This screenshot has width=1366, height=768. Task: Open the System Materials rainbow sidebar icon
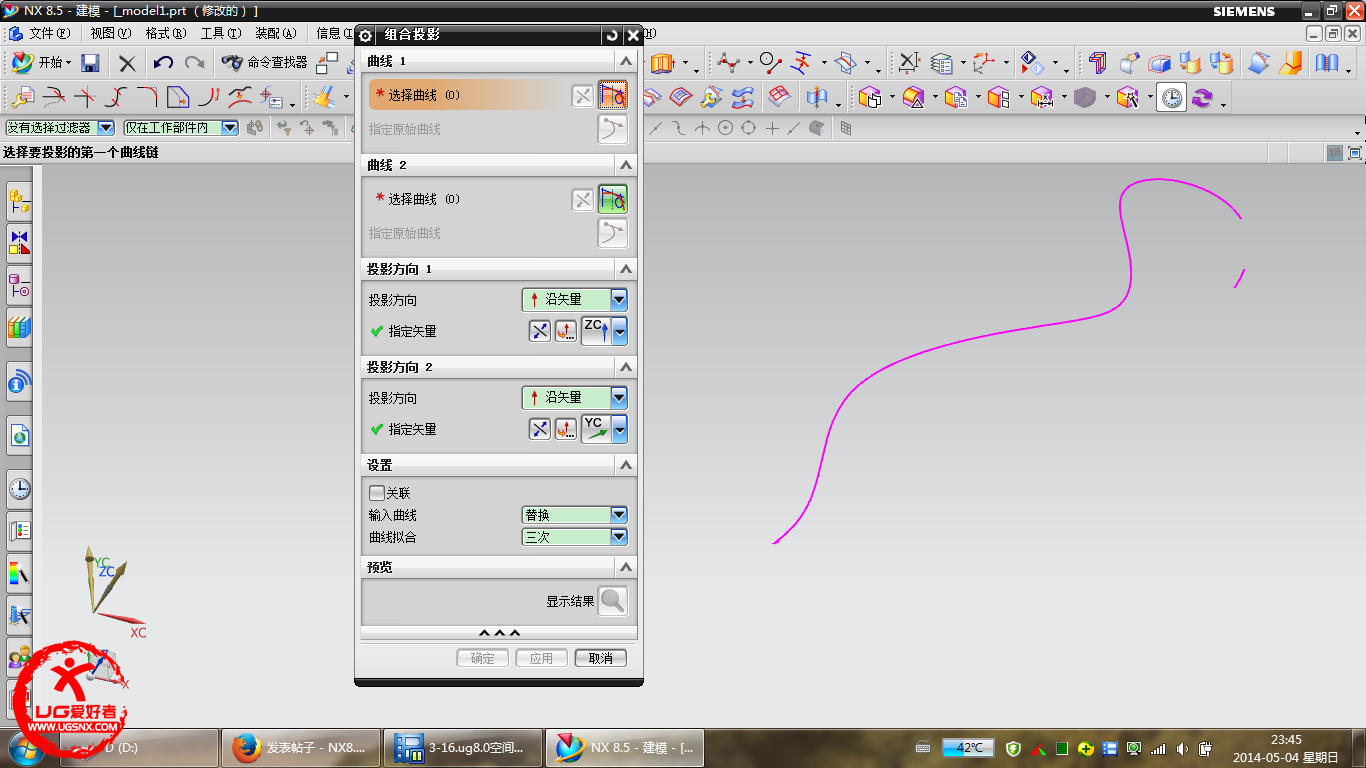click(19, 573)
